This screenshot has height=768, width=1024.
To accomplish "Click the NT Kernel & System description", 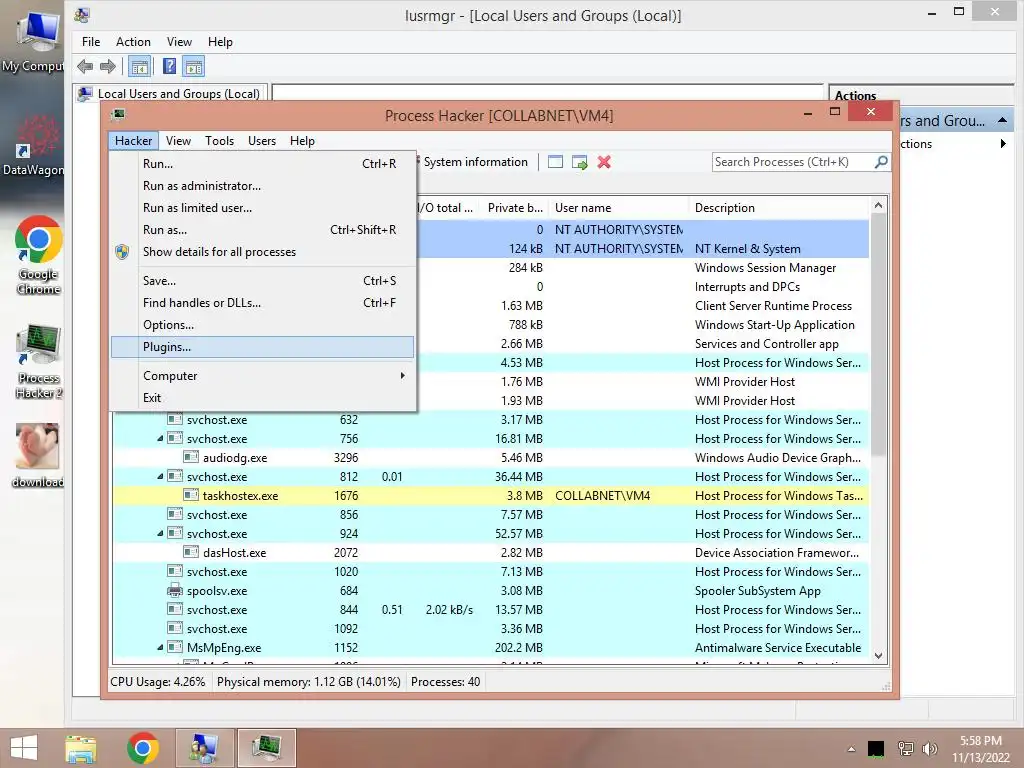I will (747, 249).
